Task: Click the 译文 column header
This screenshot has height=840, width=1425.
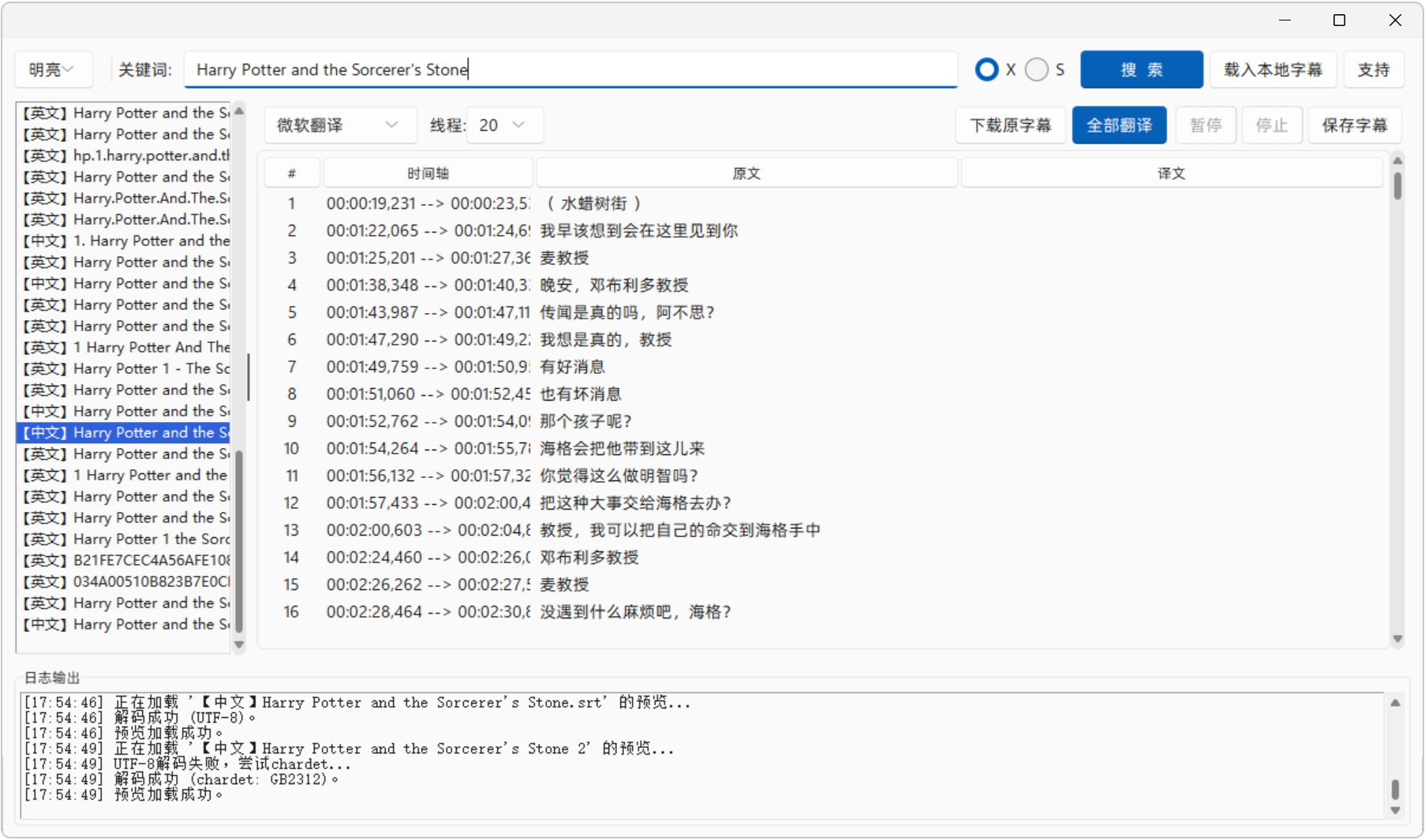Action: pyautogui.click(x=1172, y=174)
